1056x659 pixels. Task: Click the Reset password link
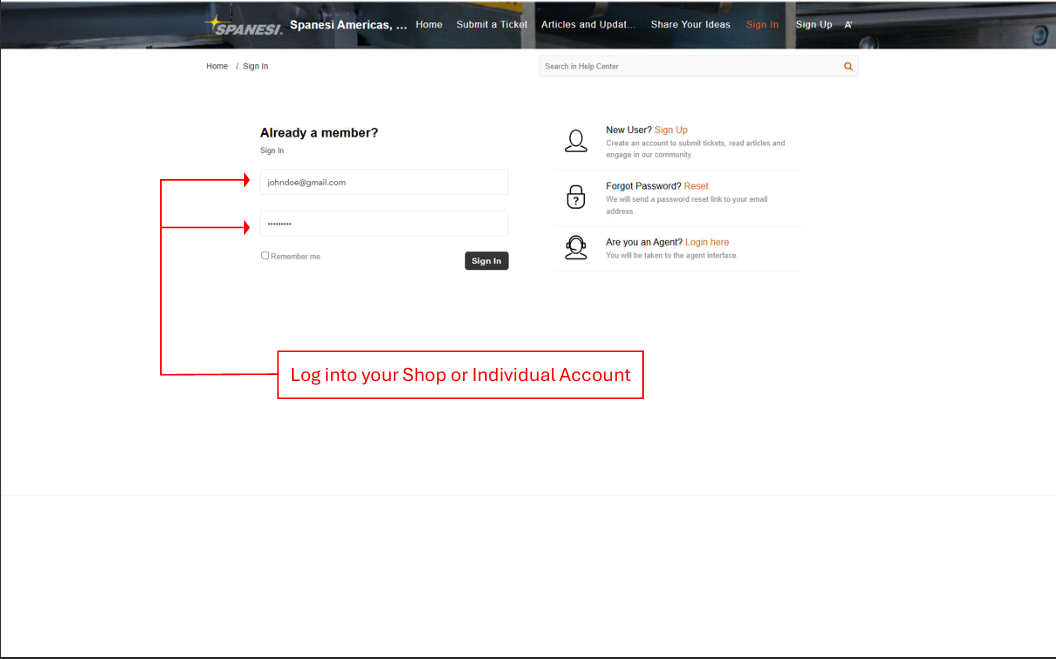click(x=696, y=186)
